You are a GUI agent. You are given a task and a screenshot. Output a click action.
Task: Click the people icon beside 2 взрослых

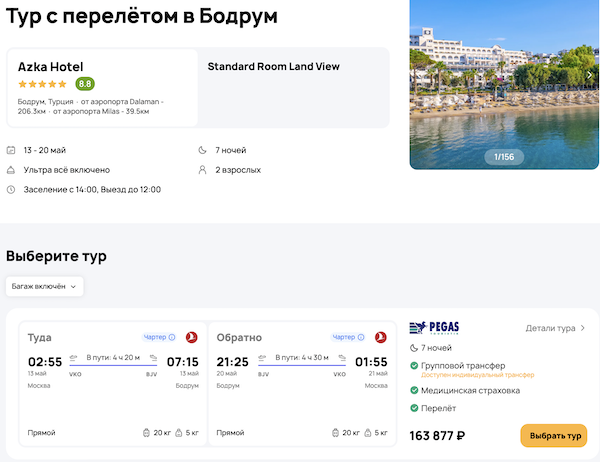point(203,170)
